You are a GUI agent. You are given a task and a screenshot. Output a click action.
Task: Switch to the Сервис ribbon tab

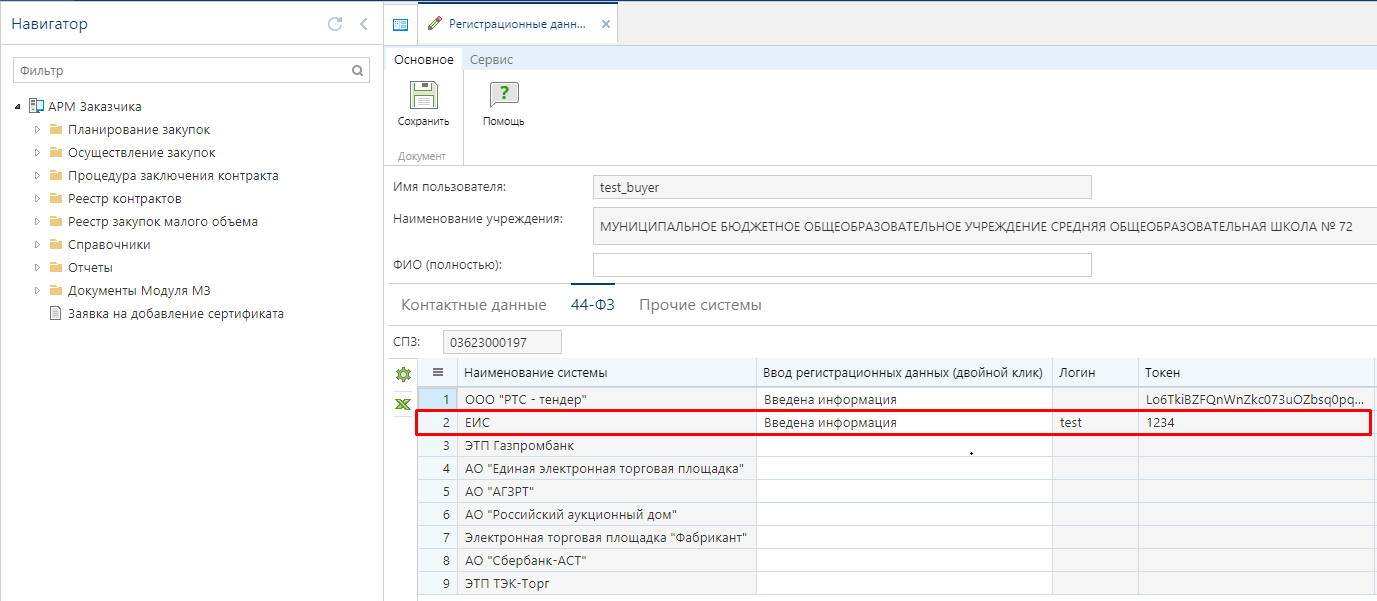[x=491, y=60]
